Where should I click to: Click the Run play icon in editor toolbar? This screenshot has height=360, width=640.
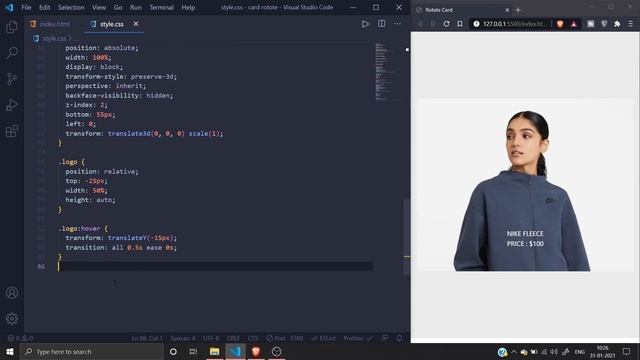point(365,24)
